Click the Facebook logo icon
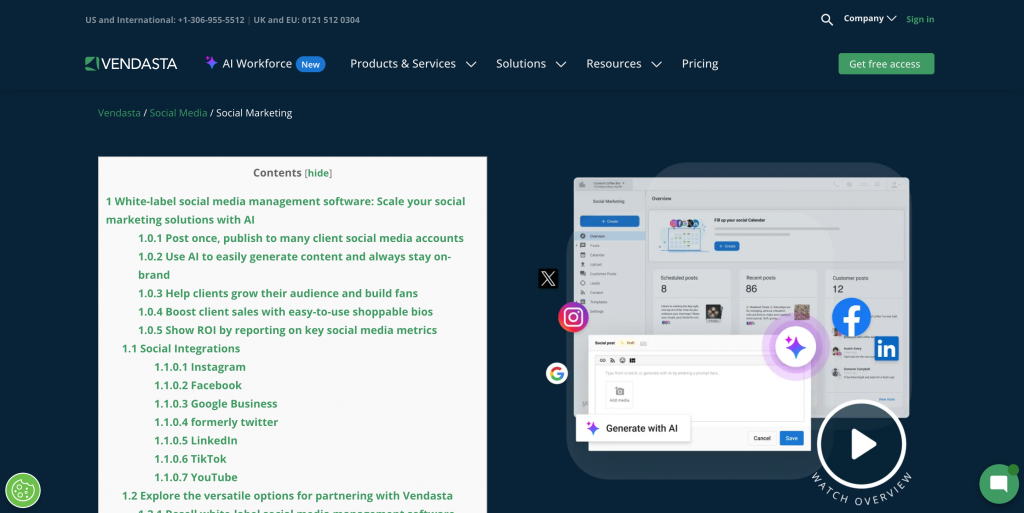 (851, 317)
